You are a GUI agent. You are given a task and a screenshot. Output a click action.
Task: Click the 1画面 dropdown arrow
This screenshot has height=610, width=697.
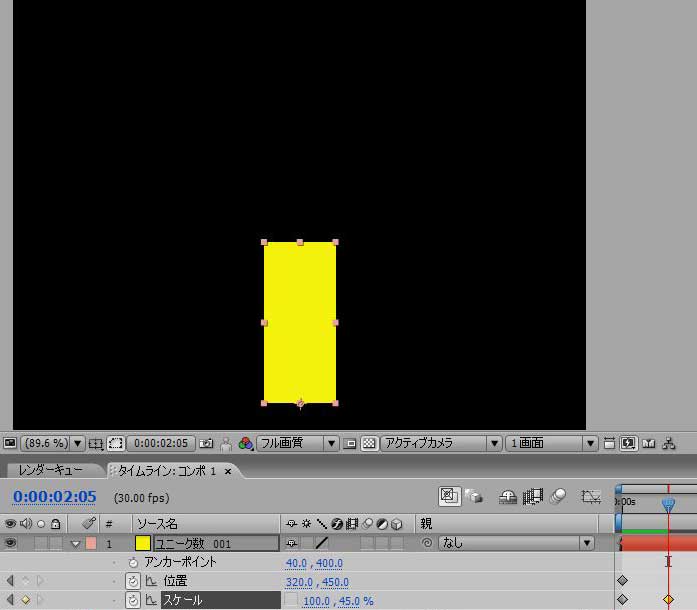click(590, 443)
